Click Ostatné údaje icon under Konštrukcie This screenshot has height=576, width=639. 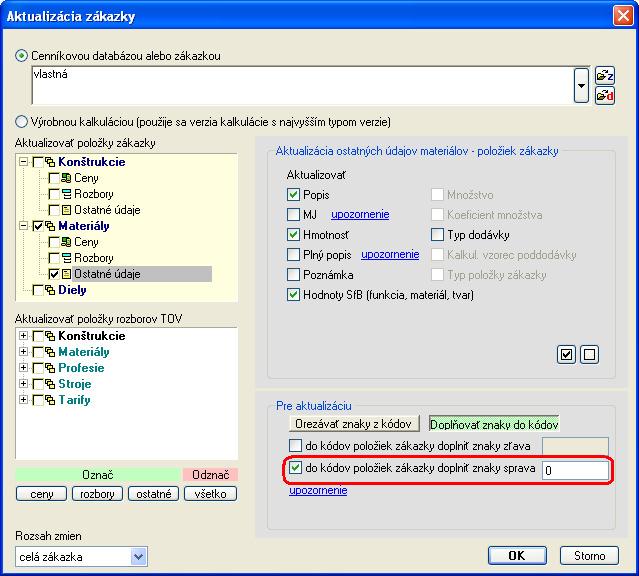pos(66,210)
